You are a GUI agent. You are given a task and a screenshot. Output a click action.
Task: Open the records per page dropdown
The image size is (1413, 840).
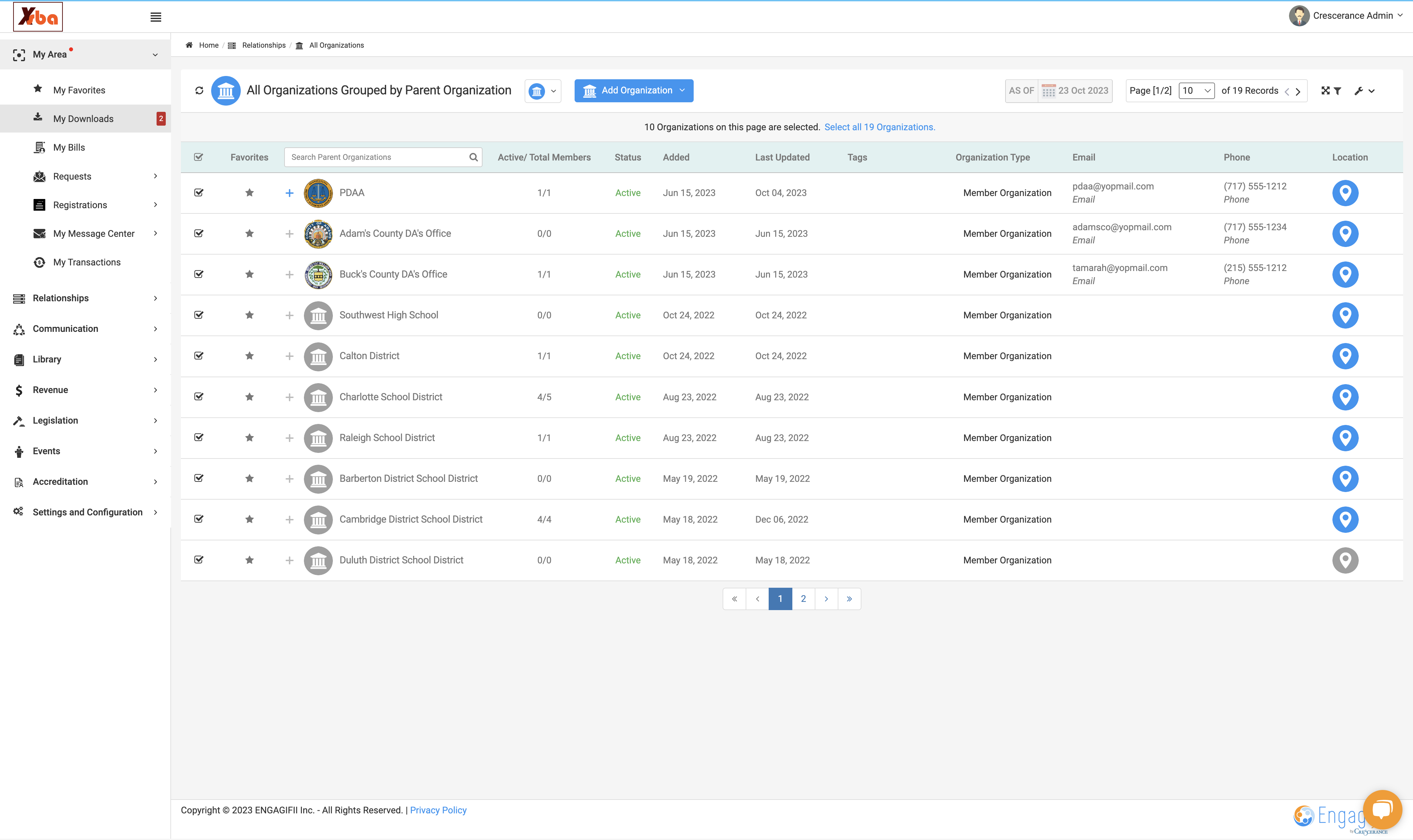click(1196, 90)
